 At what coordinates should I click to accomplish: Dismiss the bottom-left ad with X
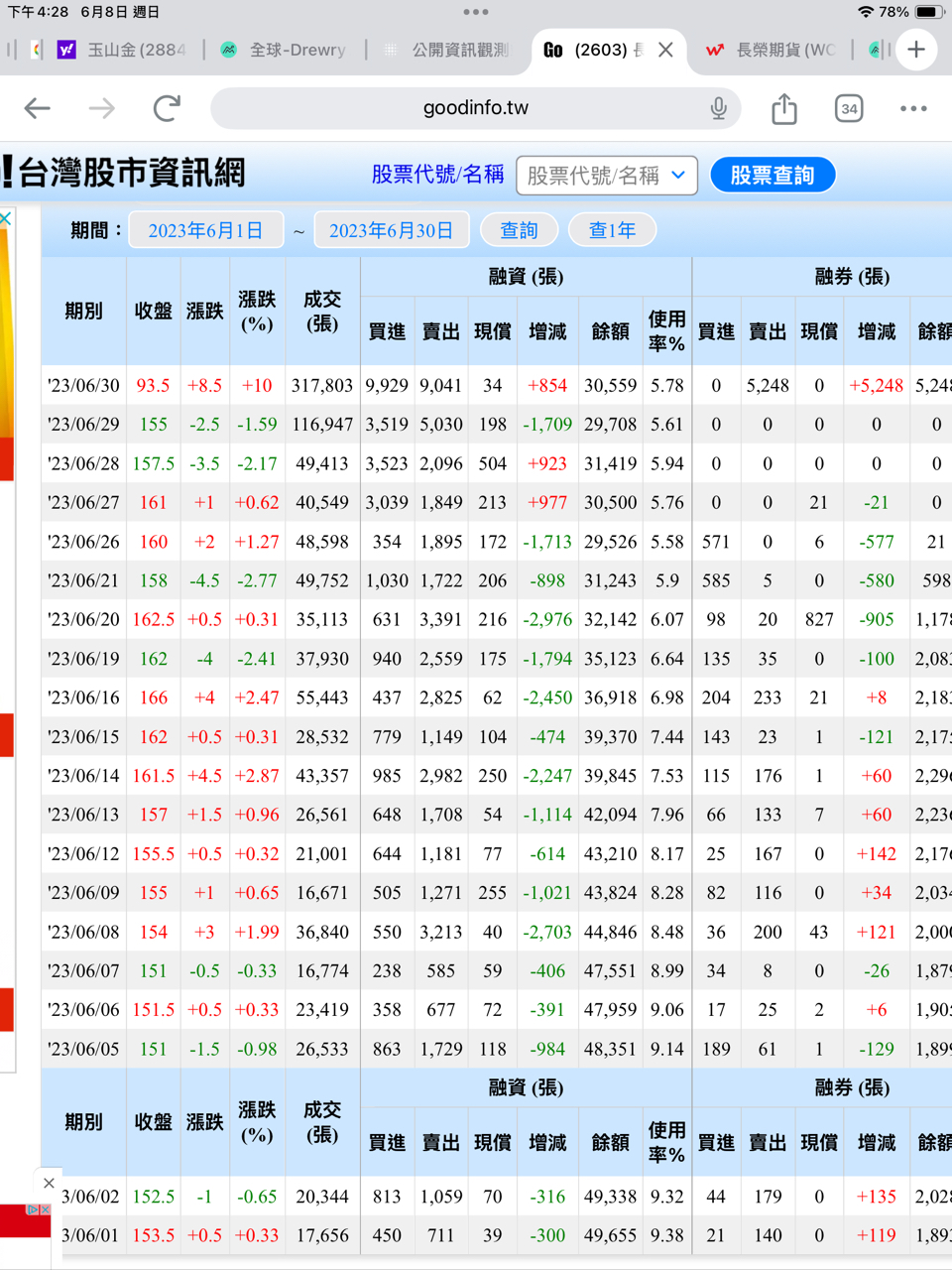tap(49, 1183)
